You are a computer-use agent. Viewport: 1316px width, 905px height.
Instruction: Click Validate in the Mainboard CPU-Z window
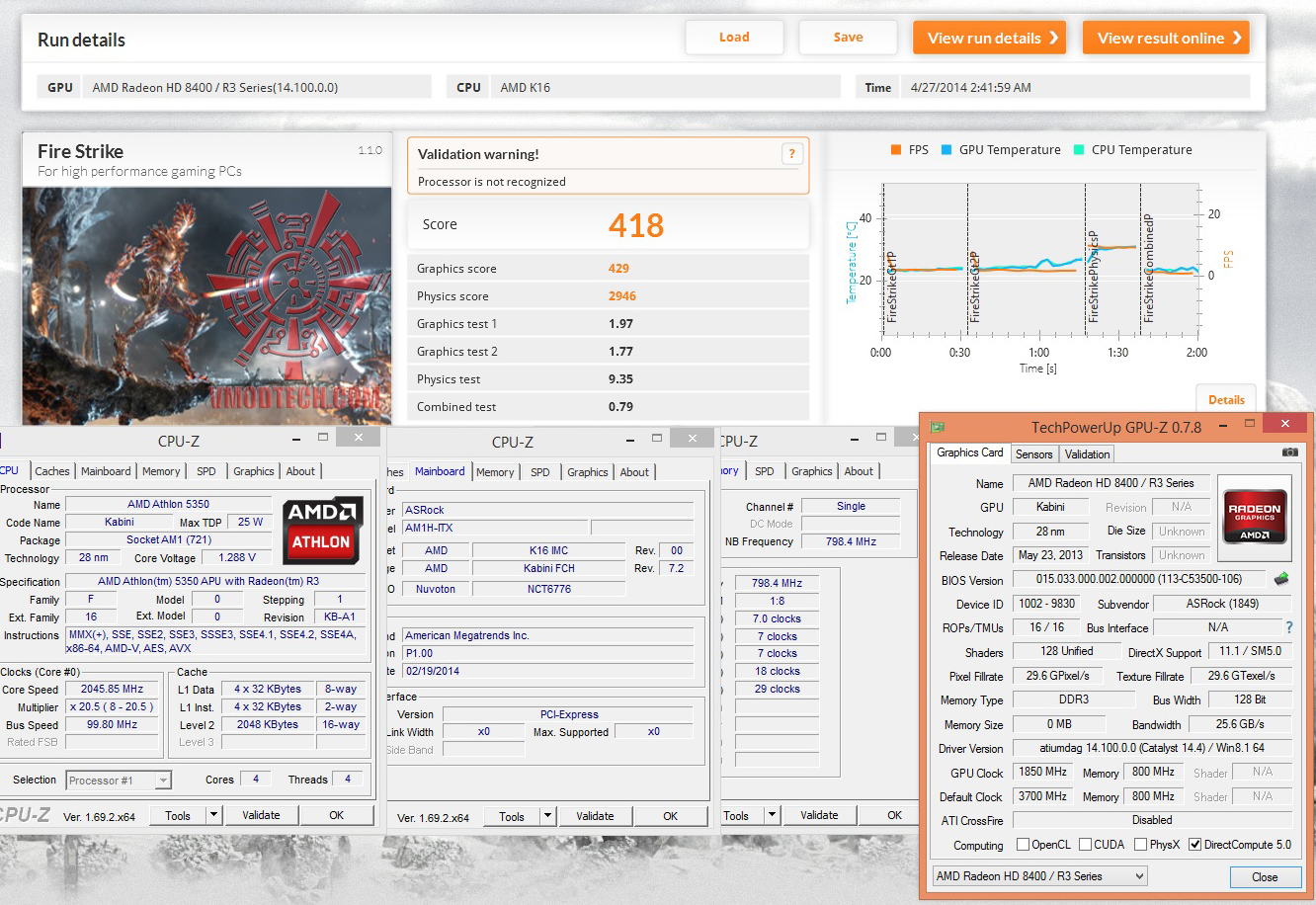coord(595,816)
